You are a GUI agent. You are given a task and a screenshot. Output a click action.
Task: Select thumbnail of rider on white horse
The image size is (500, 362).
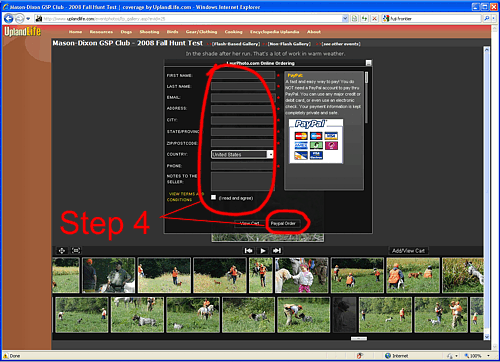193,315
